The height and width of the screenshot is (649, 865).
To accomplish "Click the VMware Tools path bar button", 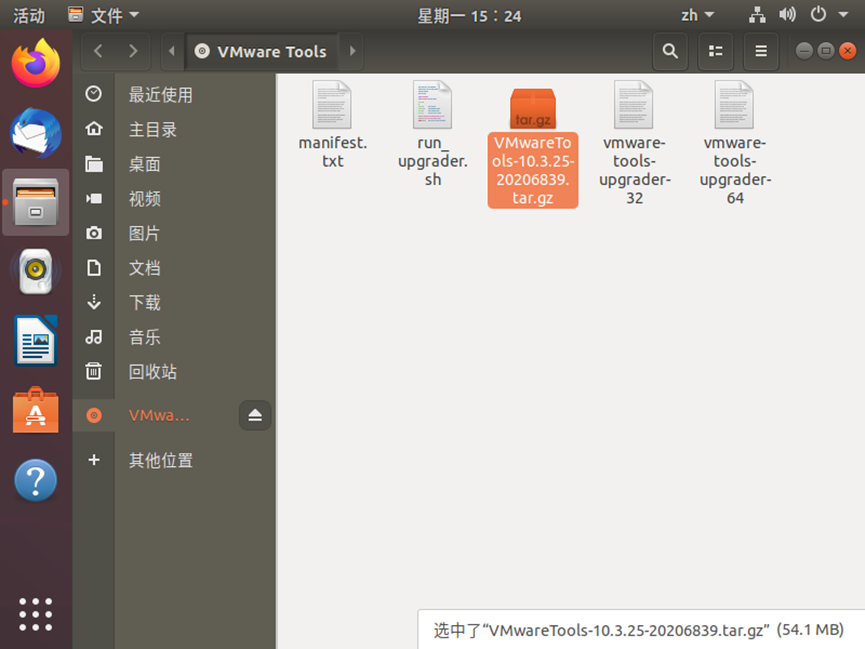I will (261, 51).
